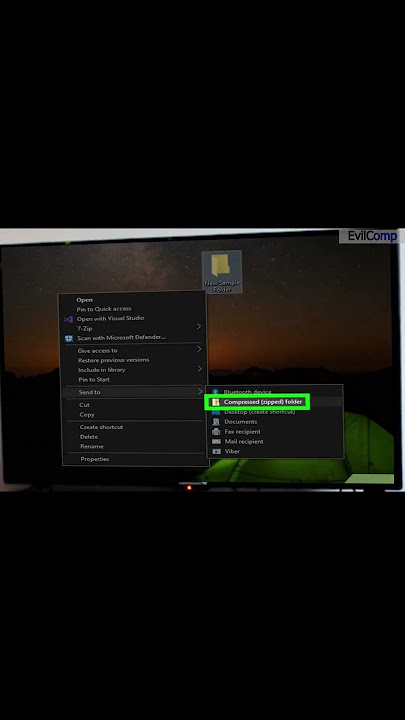Expand the Send to submenu arrow
The image size is (405, 720).
(x=200, y=391)
